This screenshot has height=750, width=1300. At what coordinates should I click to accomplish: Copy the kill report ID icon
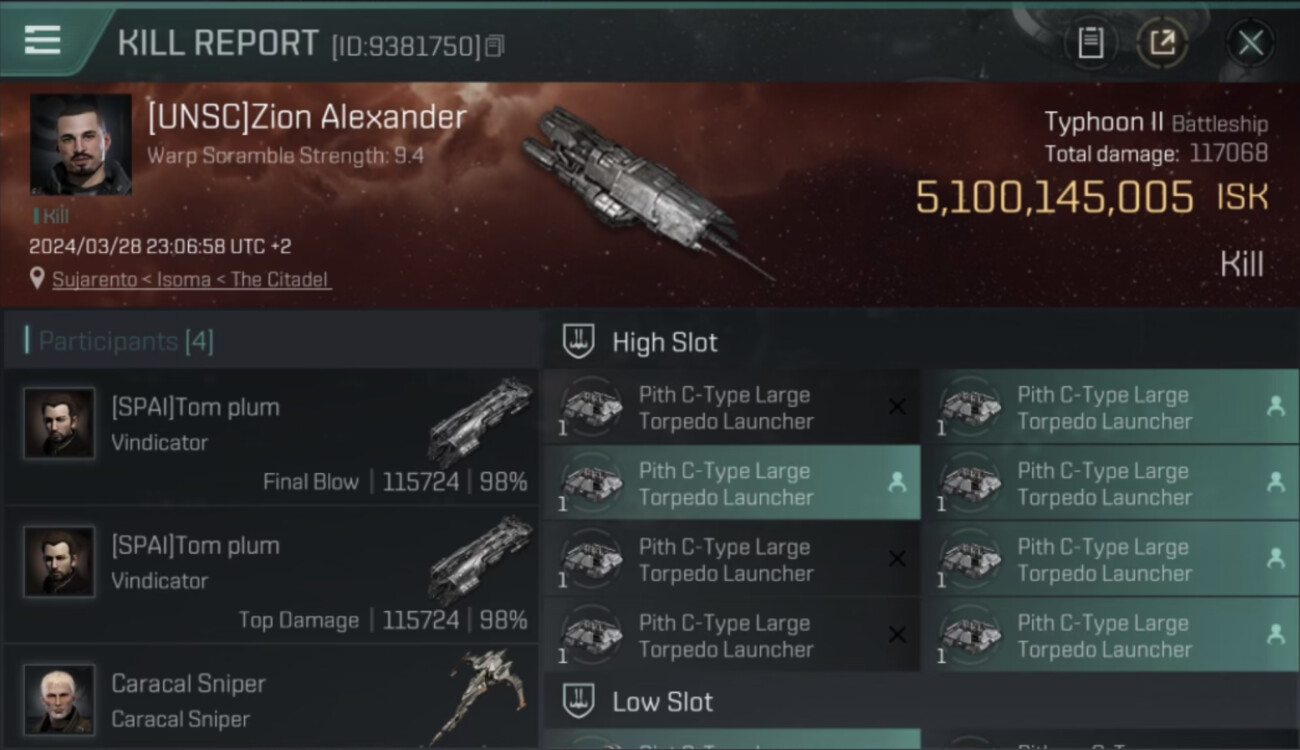[x=496, y=46]
